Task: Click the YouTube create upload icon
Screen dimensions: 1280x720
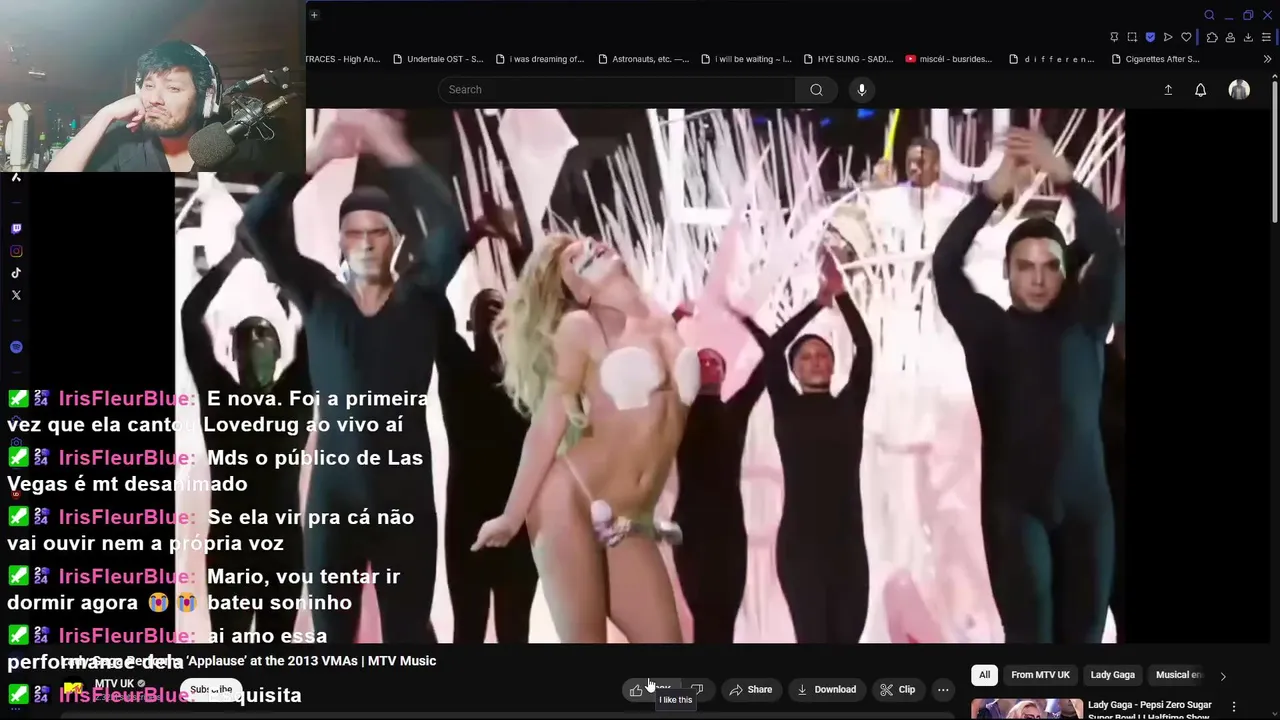Action: coord(1168,90)
